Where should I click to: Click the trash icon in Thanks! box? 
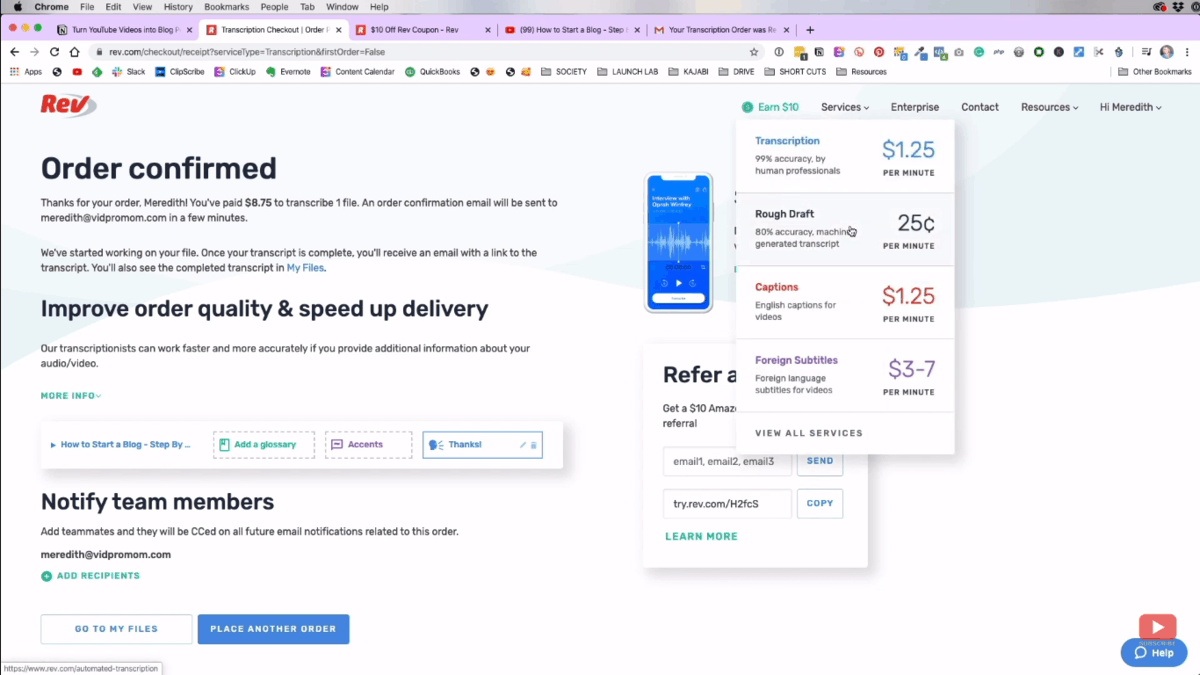click(534, 445)
